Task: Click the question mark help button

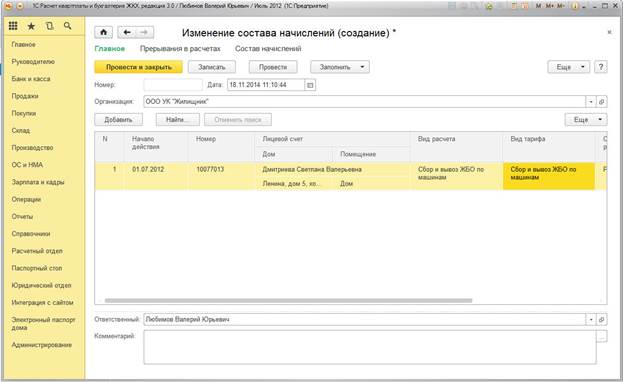Action: tap(601, 67)
